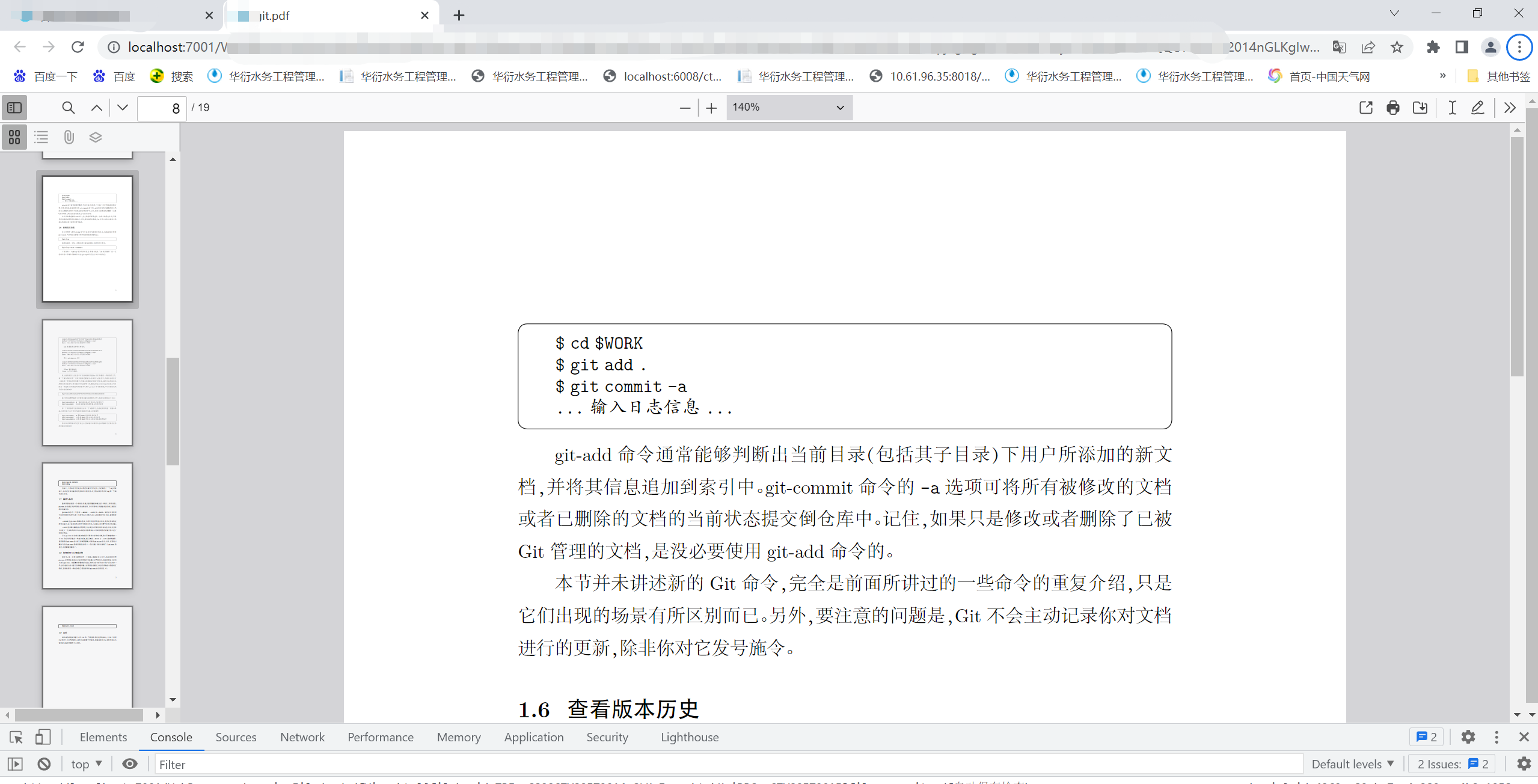
Task: Open the Attachments view in sidebar
Action: pyautogui.click(x=68, y=137)
